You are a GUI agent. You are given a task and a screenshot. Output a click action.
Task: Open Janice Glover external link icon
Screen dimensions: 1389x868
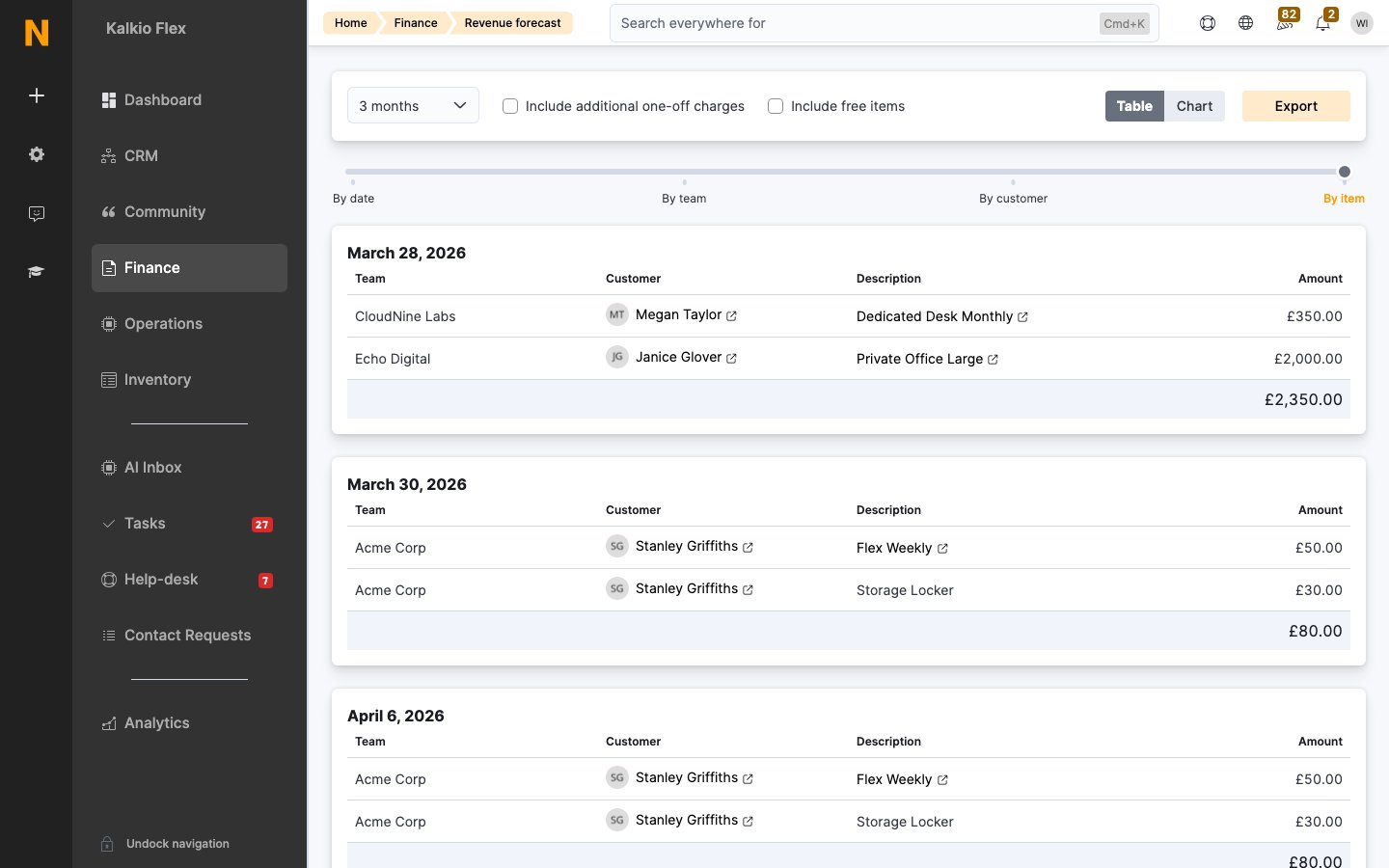pos(731,359)
